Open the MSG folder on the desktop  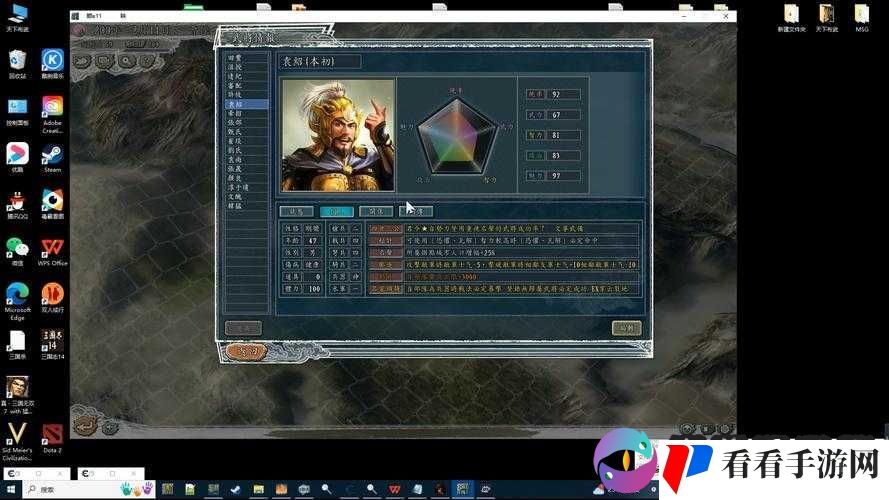[x=862, y=18]
